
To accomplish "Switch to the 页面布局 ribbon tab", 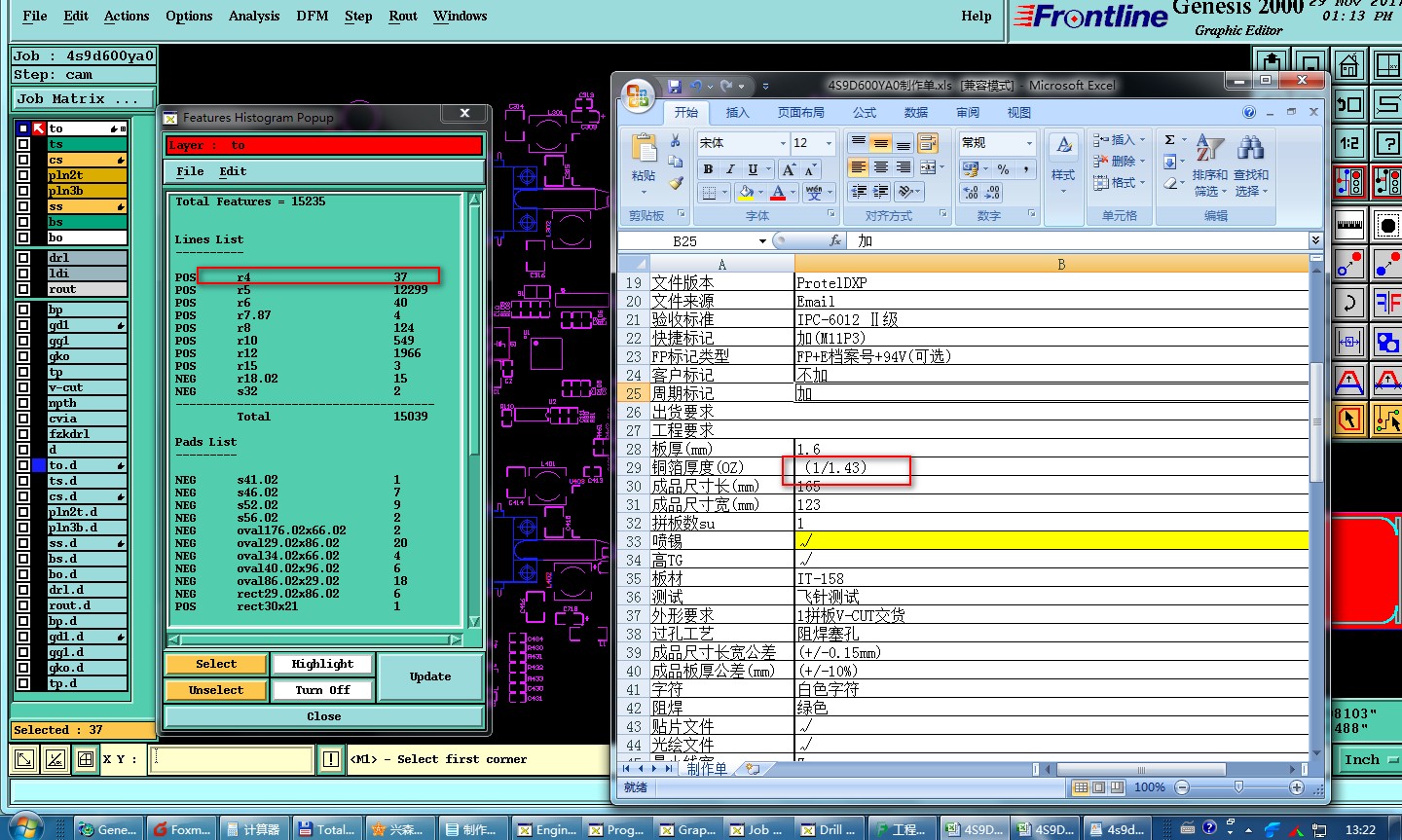I will [800, 113].
